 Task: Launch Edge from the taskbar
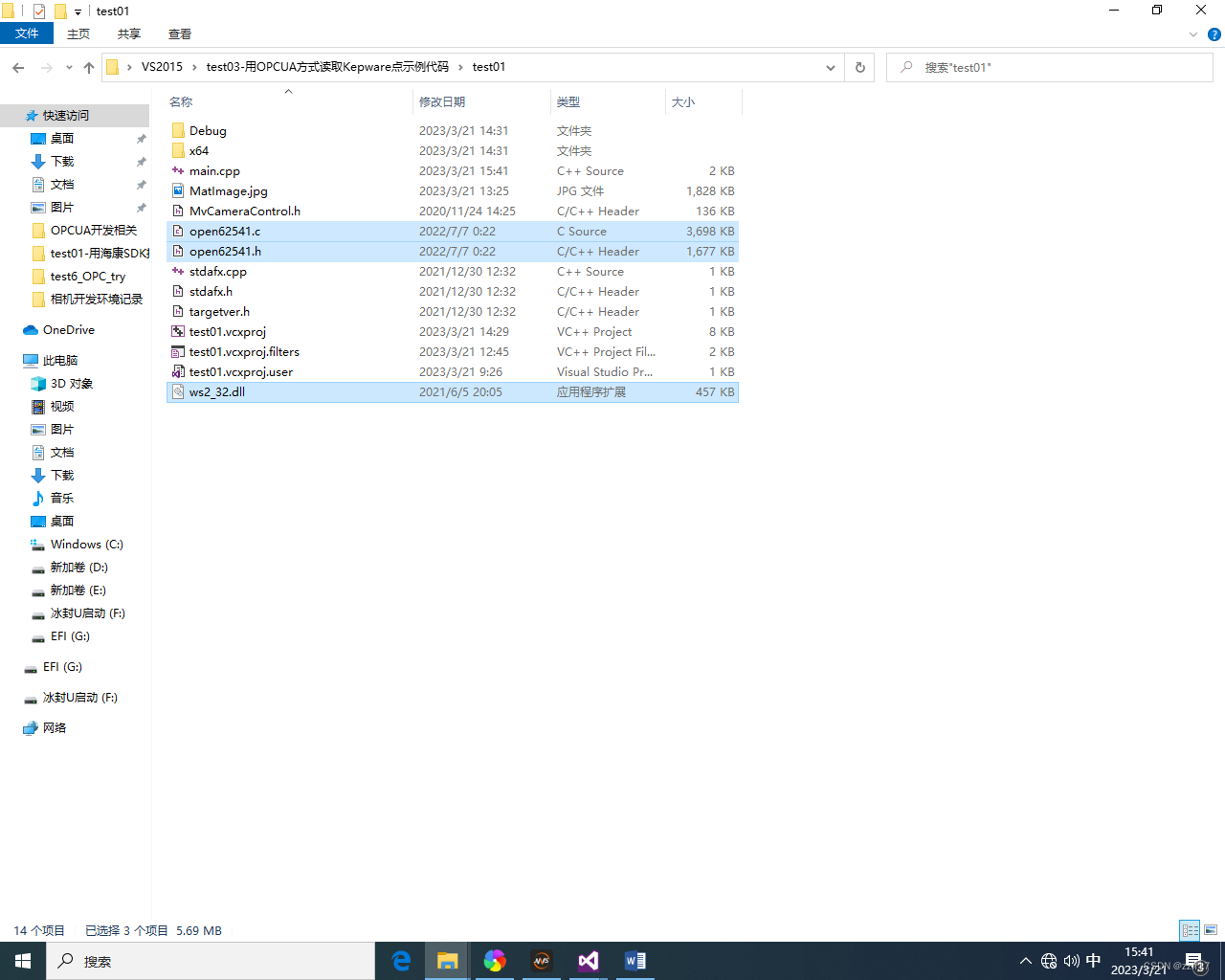401,961
